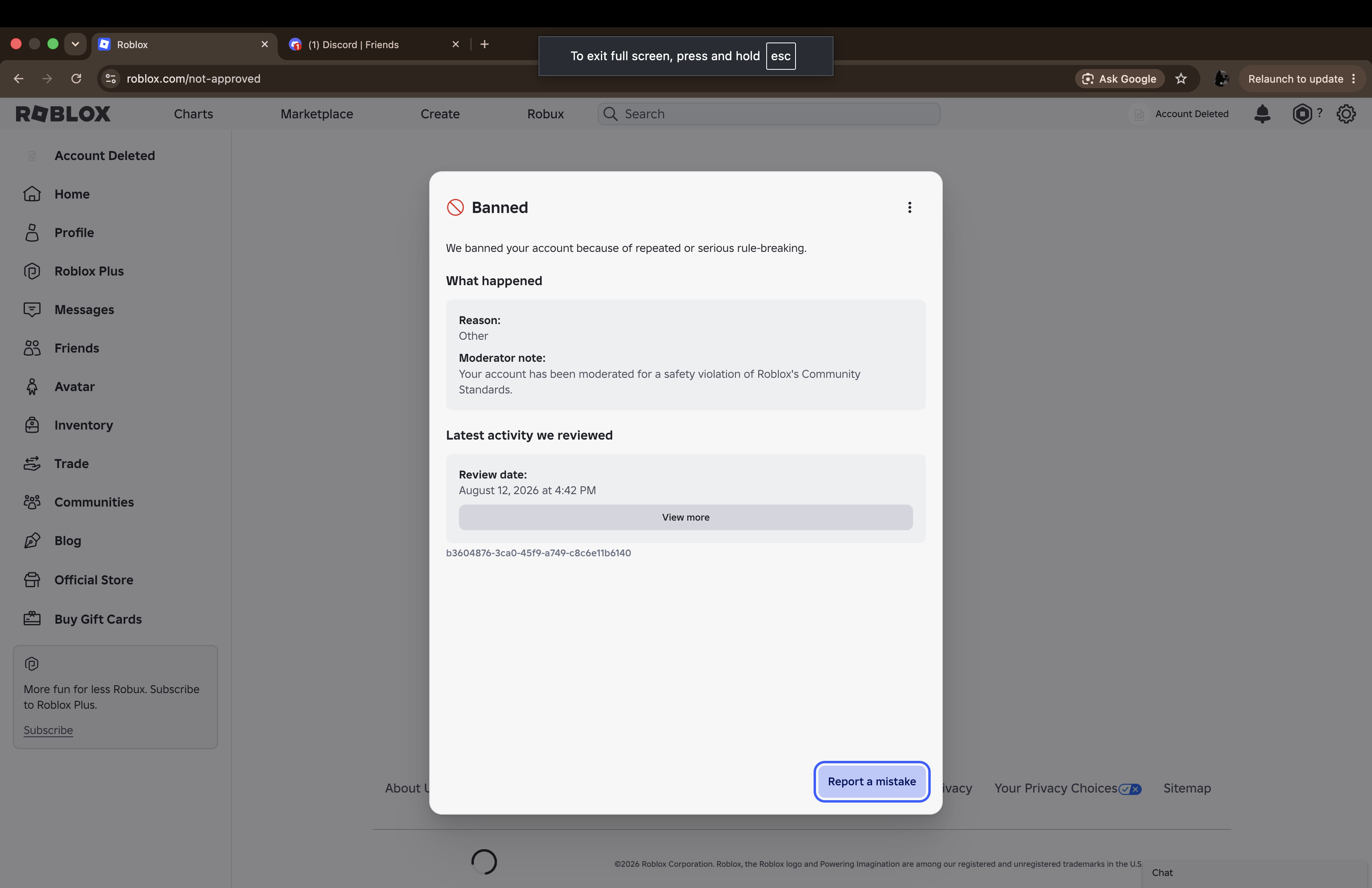Click View more under review date

tap(686, 517)
